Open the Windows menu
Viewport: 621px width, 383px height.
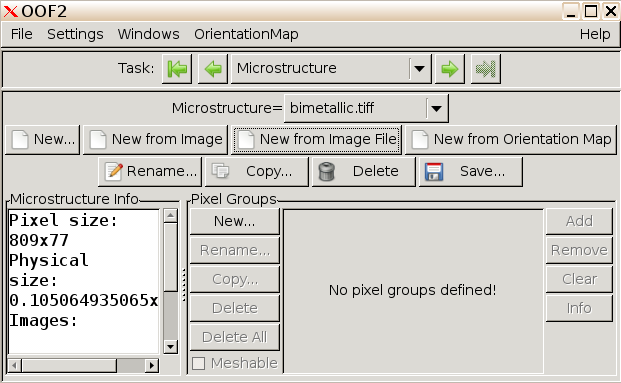coord(149,34)
